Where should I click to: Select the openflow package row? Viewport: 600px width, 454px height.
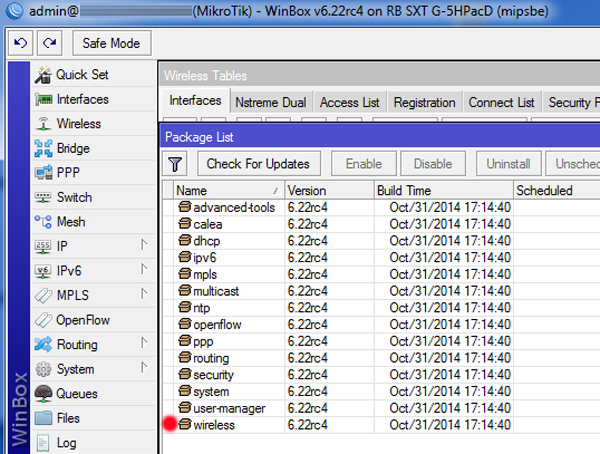point(381,325)
